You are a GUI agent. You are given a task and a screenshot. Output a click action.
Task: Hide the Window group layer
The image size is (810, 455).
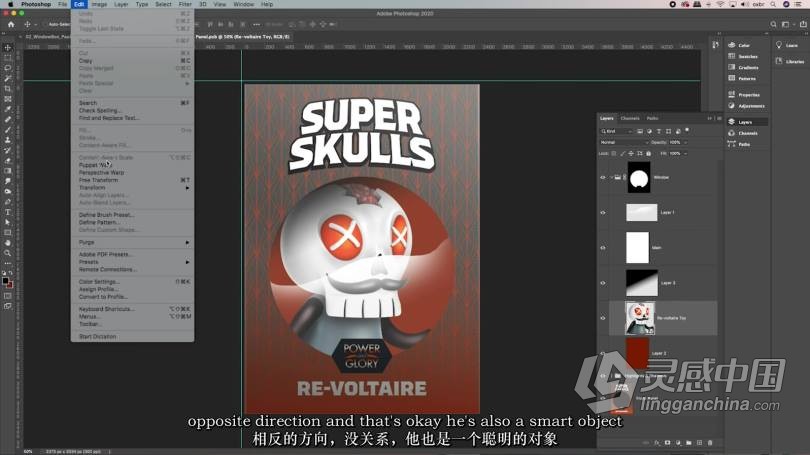602,177
